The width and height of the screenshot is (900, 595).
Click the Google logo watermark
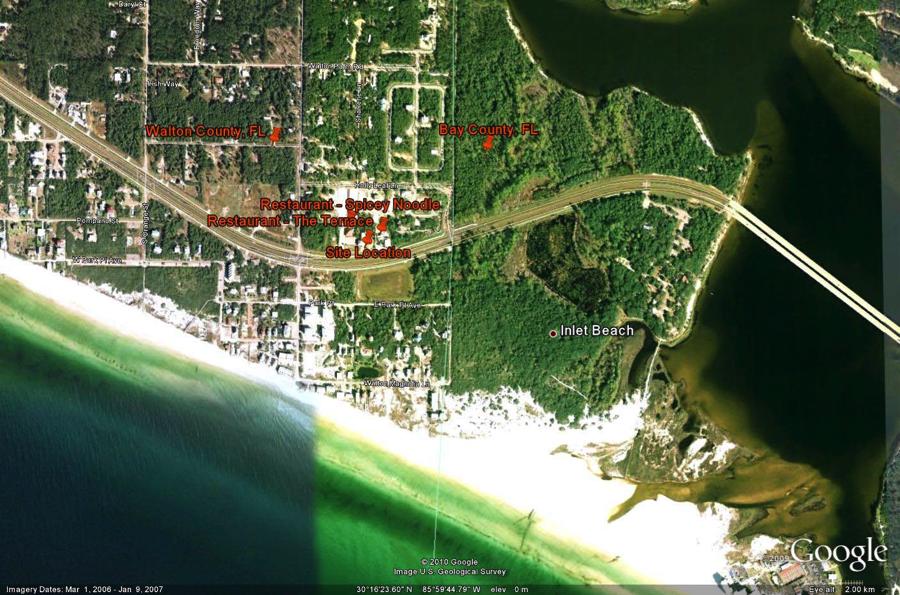coord(837,555)
